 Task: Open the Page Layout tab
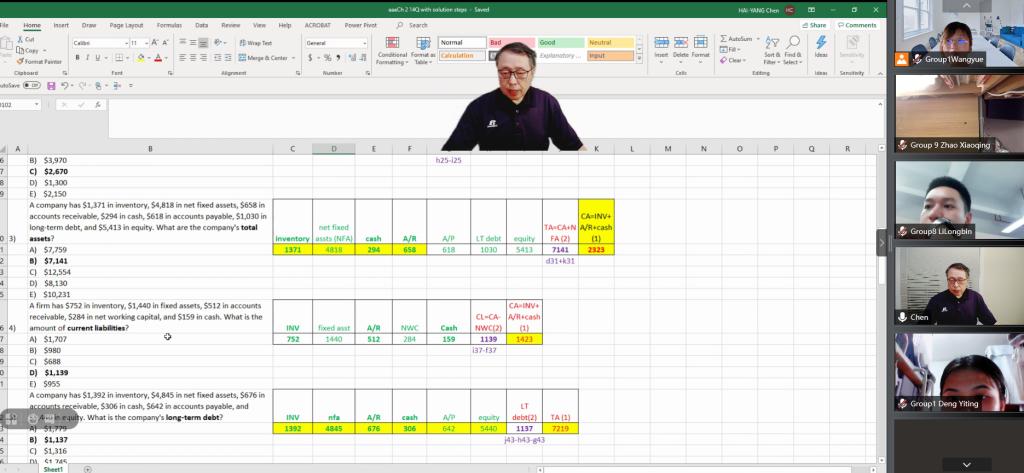pos(126,25)
